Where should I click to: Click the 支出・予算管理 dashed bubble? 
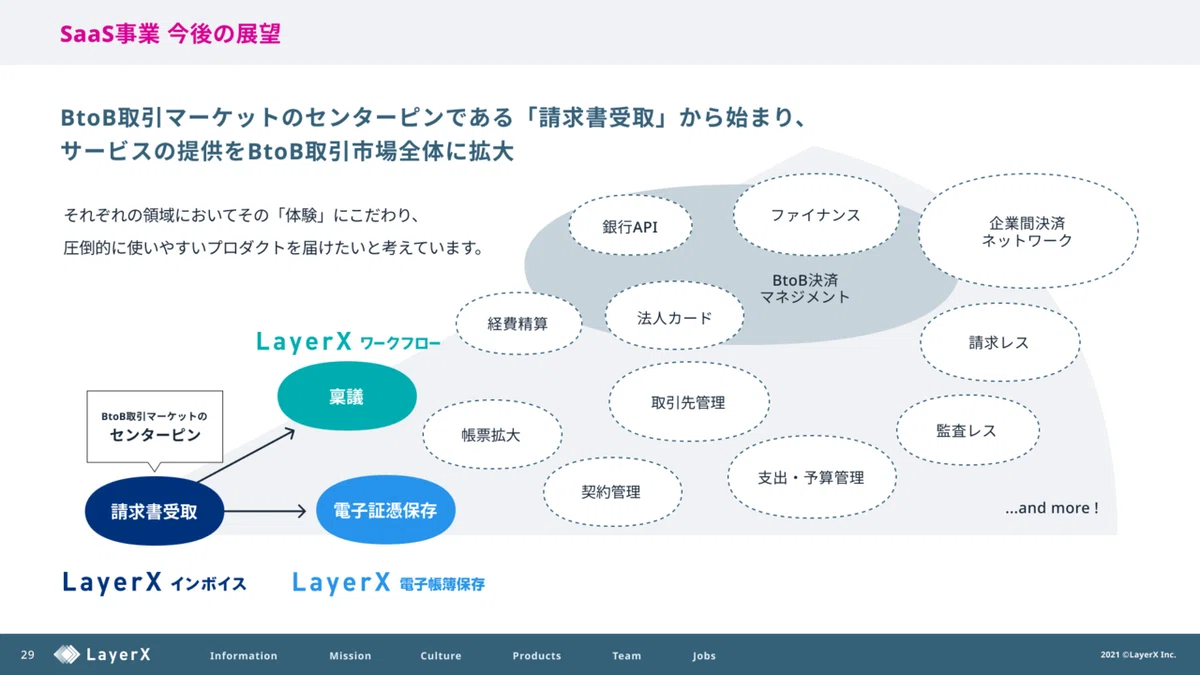[811, 478]
